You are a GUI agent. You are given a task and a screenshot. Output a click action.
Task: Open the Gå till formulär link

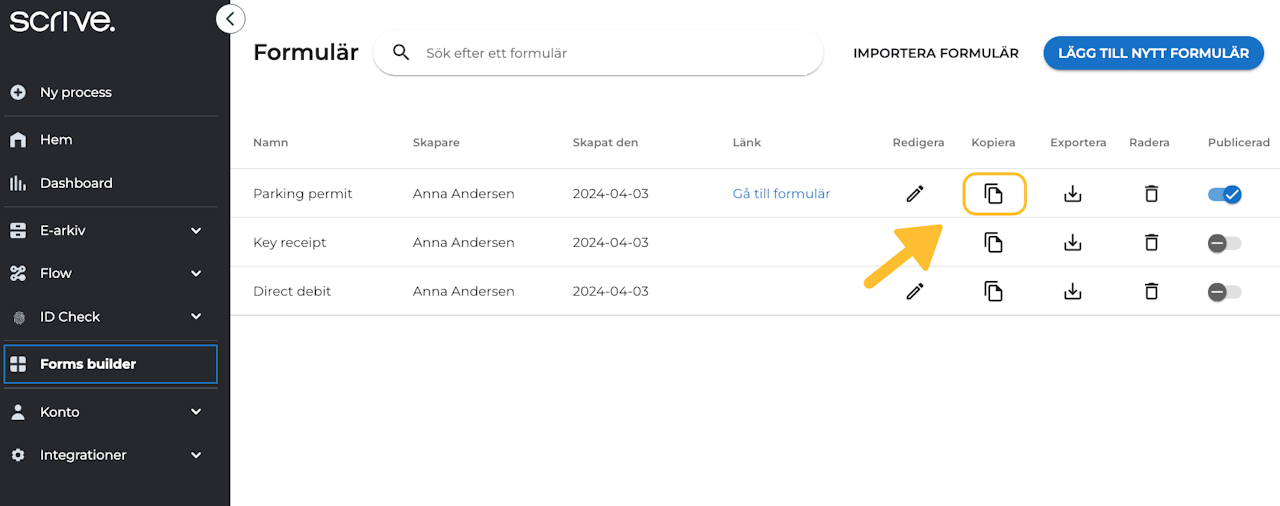click(781, 194)
